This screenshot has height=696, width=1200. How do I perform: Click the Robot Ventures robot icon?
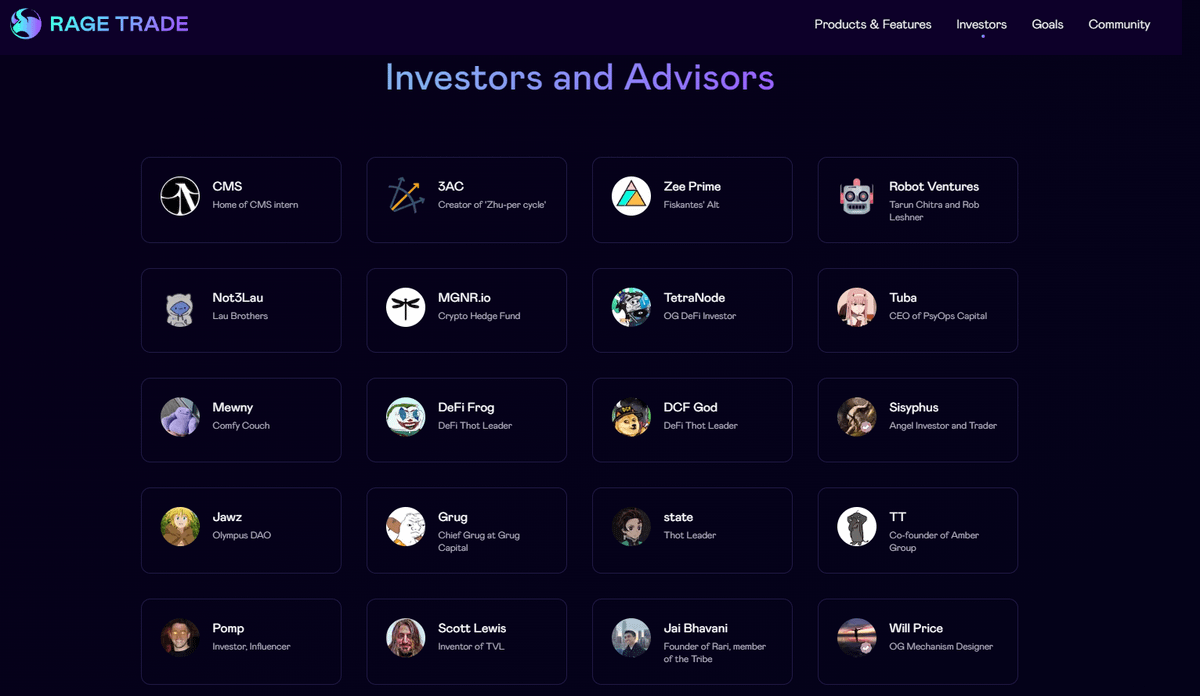(x=857, y=196)
